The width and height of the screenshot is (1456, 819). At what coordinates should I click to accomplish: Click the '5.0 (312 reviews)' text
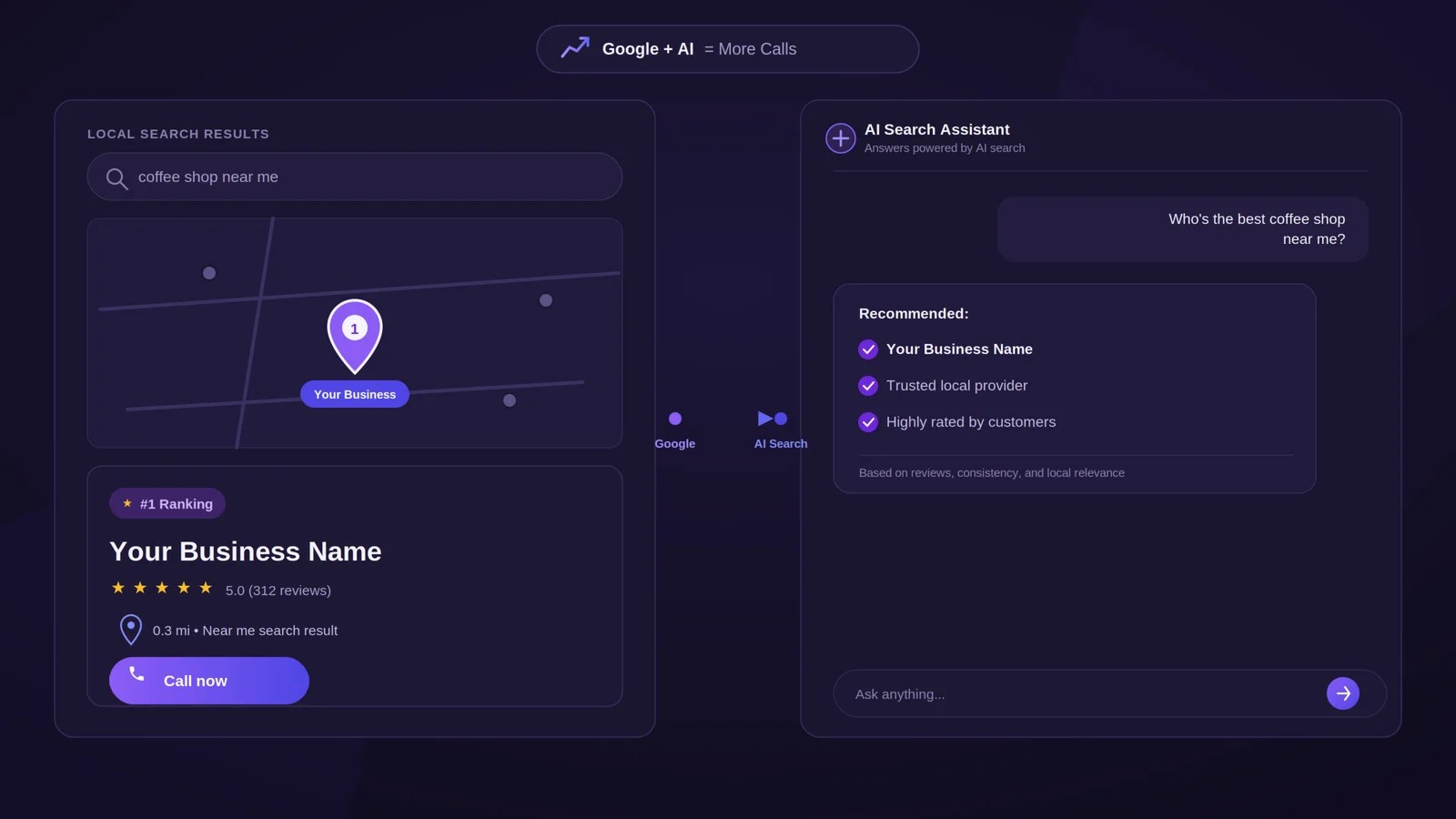pyautogui.click(x=278, y=591)
